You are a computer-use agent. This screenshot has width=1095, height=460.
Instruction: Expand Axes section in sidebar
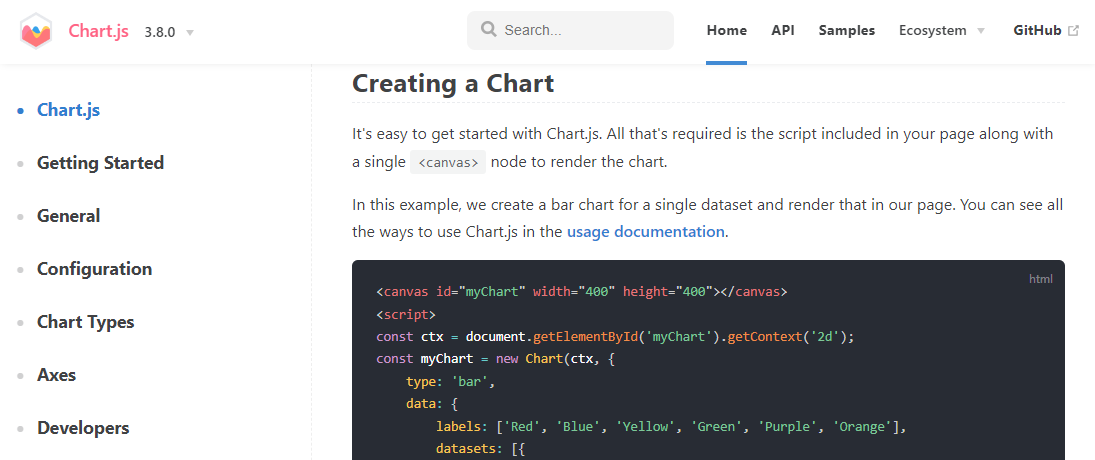(x=57, y=376)
